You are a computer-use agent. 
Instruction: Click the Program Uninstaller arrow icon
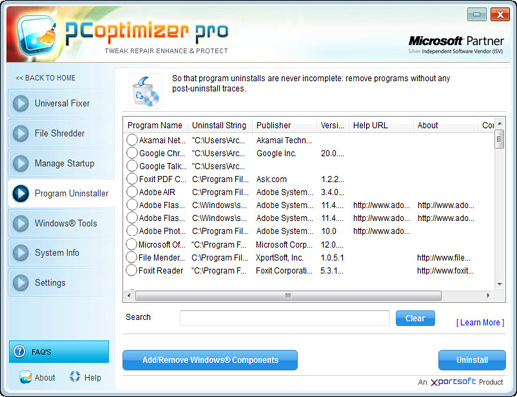click(21, 193)
